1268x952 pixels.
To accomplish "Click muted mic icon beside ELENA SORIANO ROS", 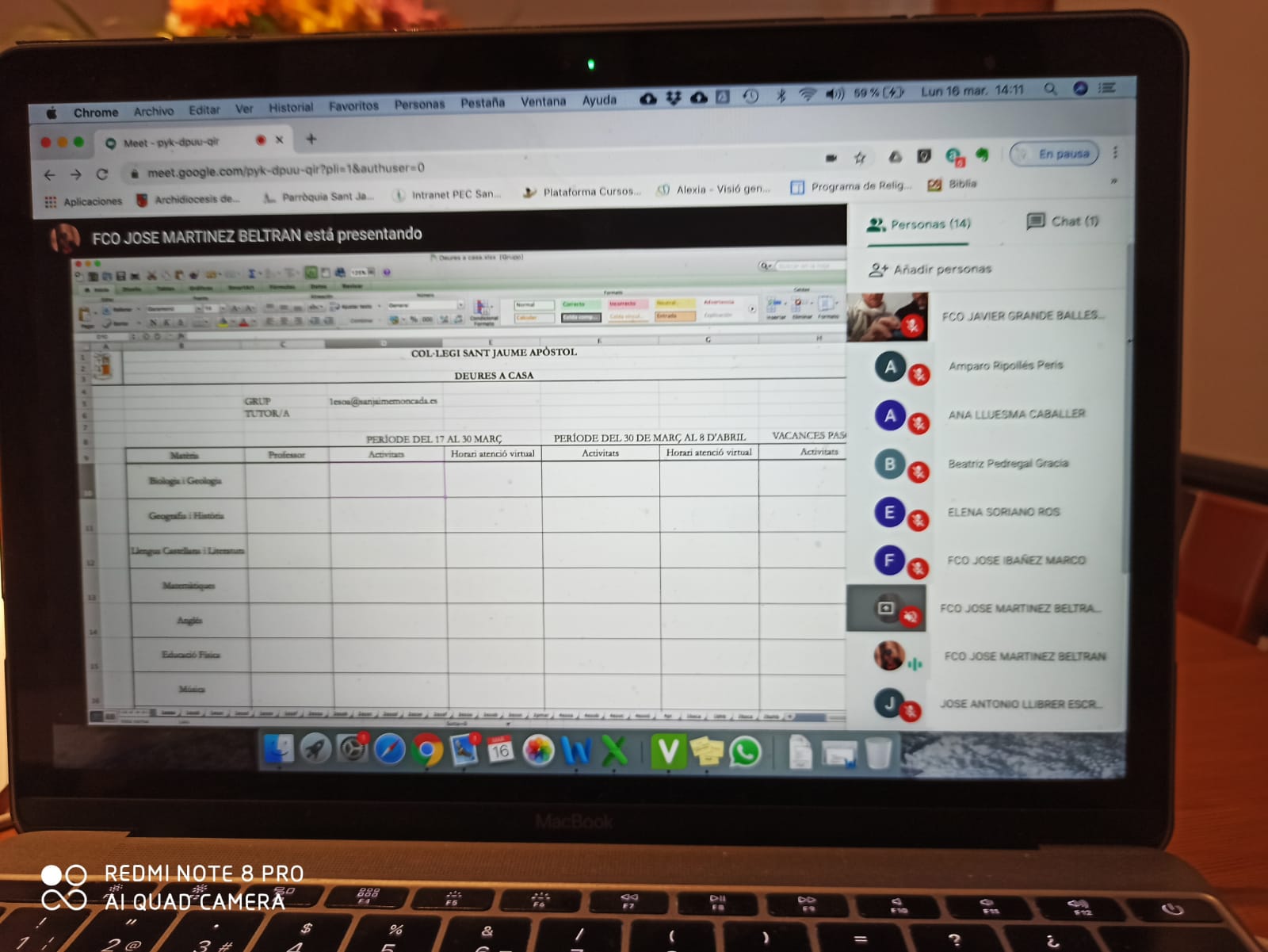I will (x=918, y=521).
